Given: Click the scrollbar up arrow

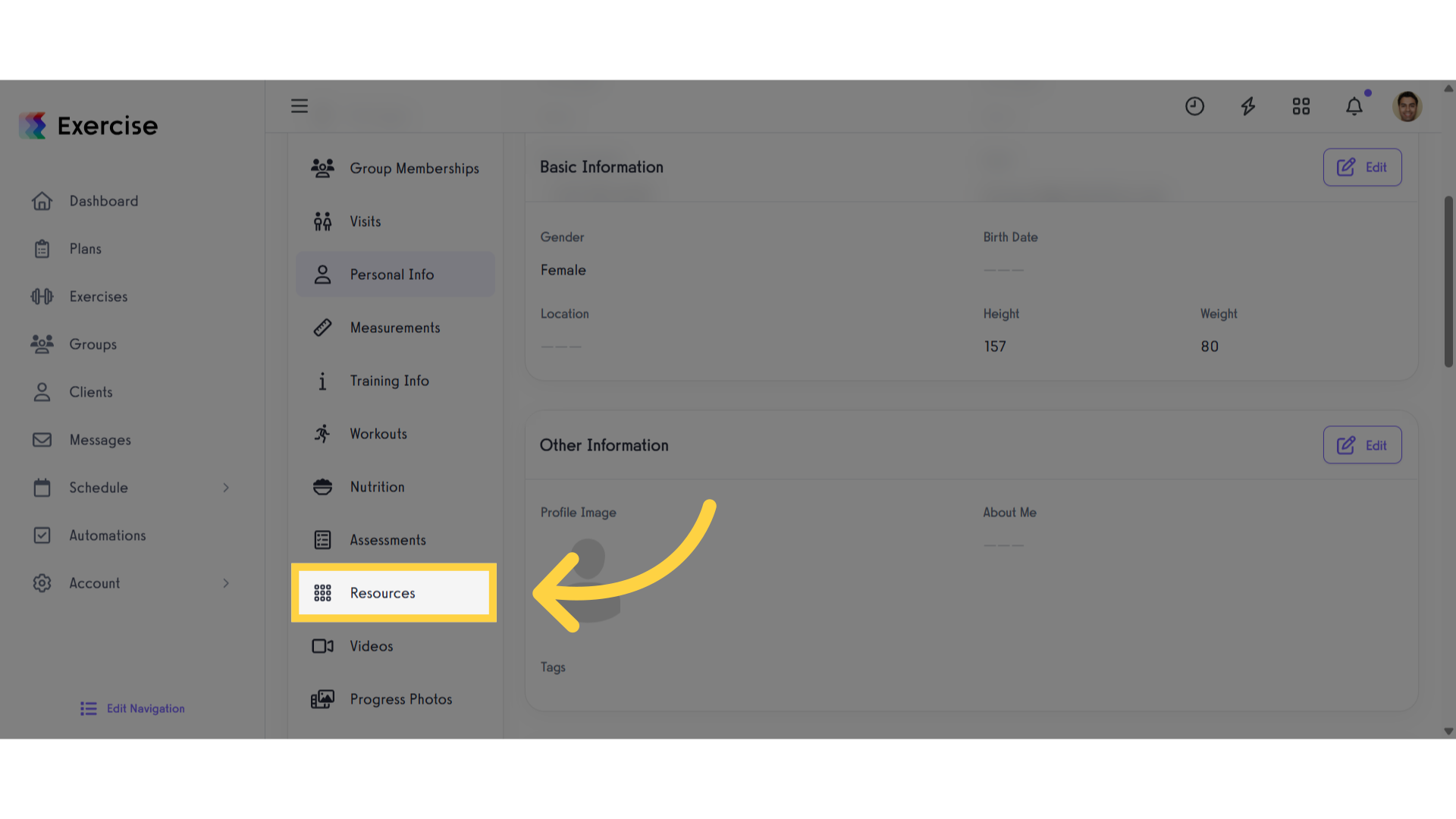Looking at the screenshot, I should click(1448, 89).
